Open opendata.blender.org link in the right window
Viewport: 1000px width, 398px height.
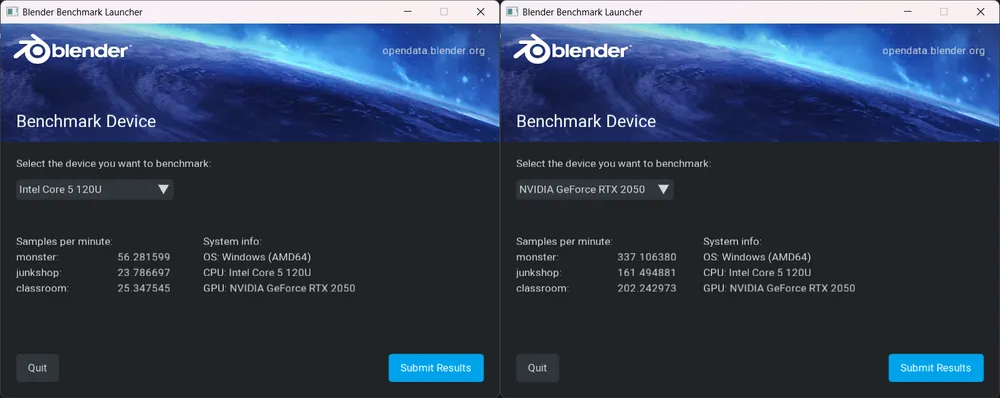click(934, 51)
